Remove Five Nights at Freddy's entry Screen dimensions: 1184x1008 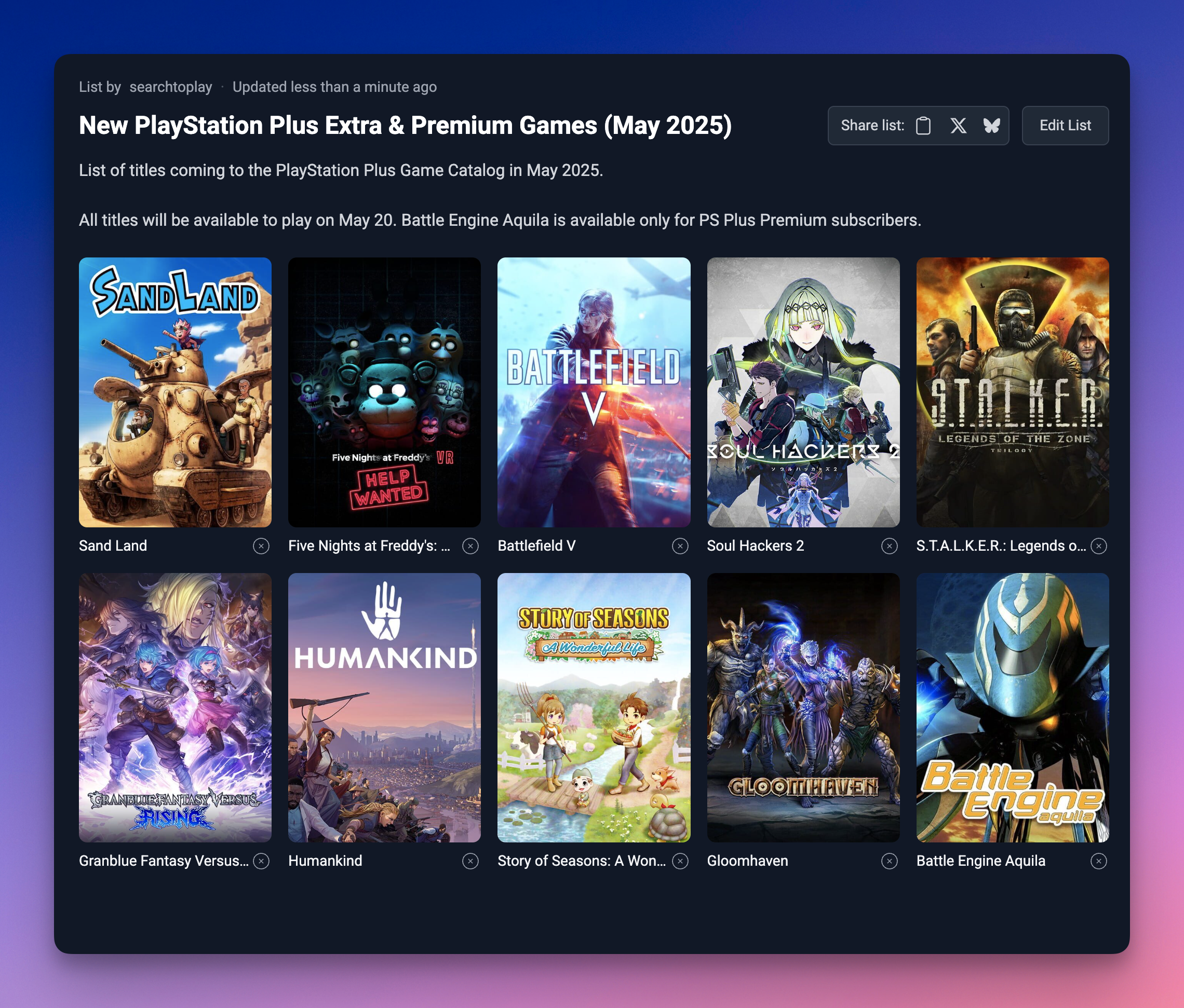coord(470,547)
